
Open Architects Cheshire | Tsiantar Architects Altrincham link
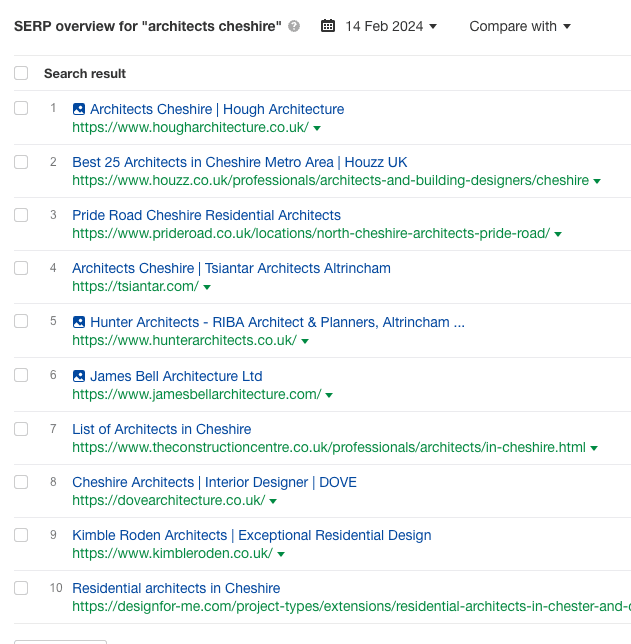[231, 268]
